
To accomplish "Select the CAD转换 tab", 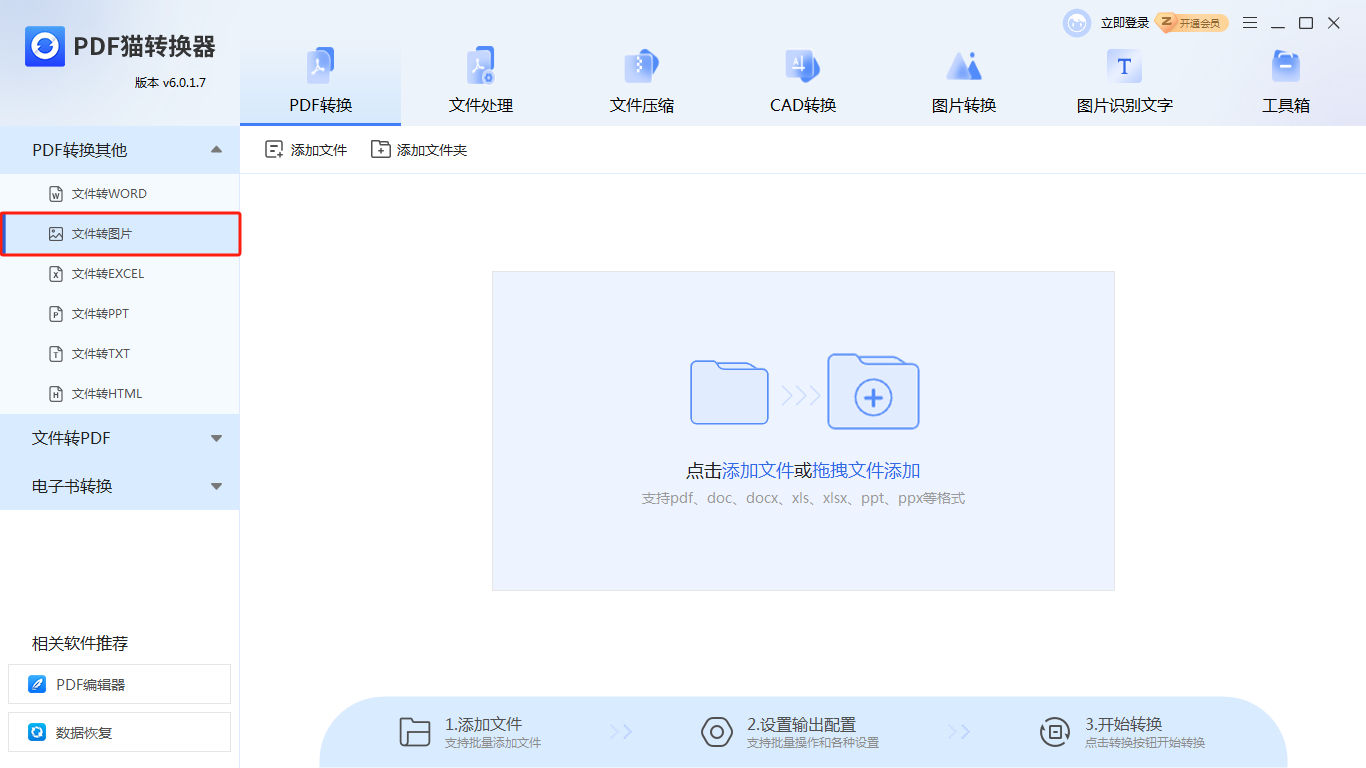I will click(x=803, y=83).
